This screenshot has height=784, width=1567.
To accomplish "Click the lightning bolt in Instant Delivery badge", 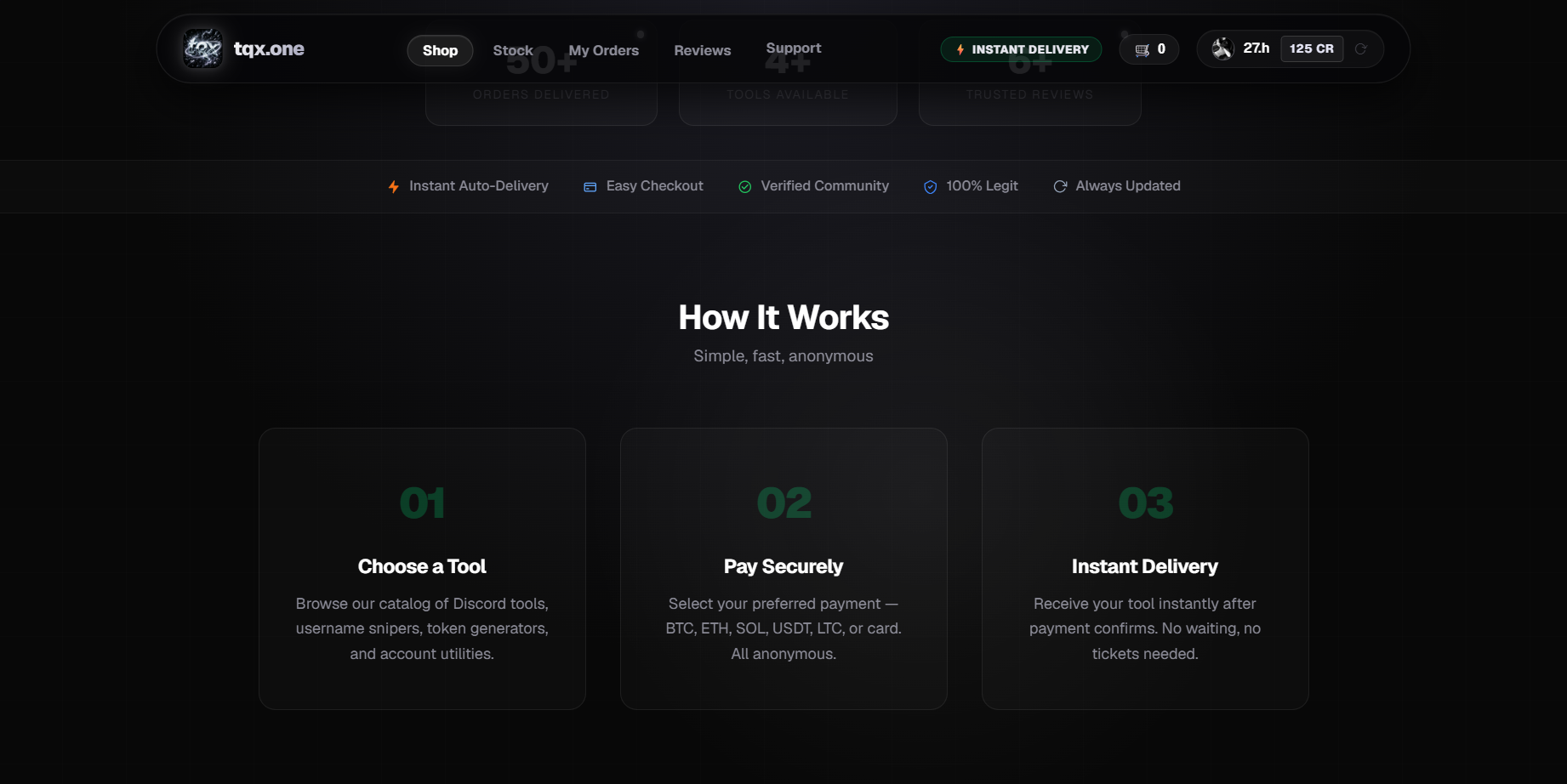I will 960,49.
